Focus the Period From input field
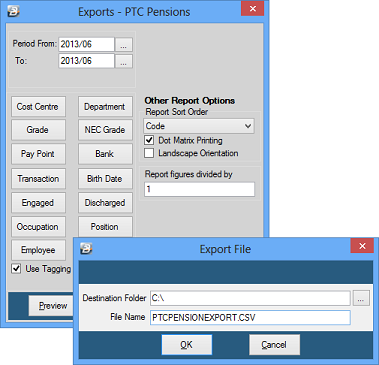Screen dimensions: 379x365 coord(86,44)
